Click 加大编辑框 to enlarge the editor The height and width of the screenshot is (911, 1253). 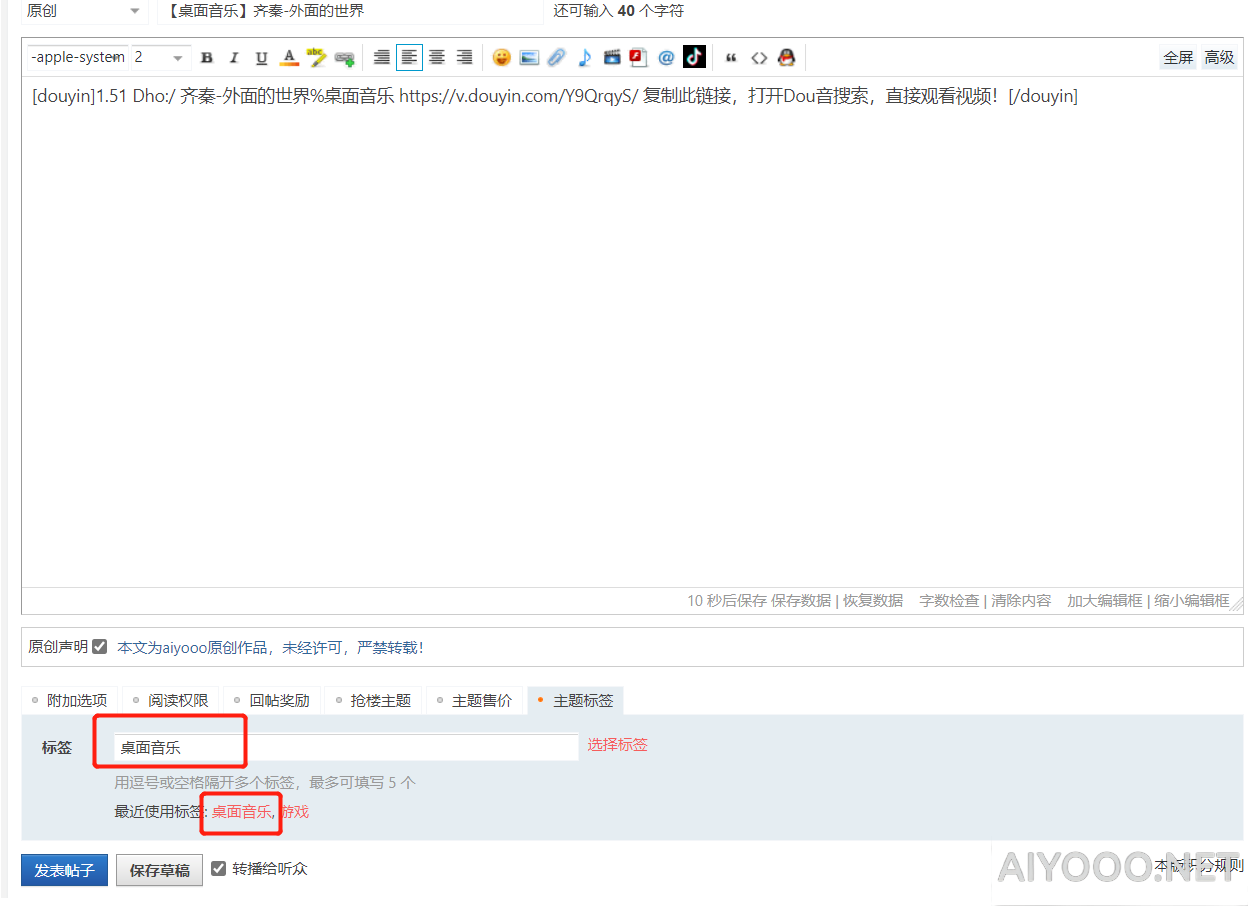click(1104, 601)
